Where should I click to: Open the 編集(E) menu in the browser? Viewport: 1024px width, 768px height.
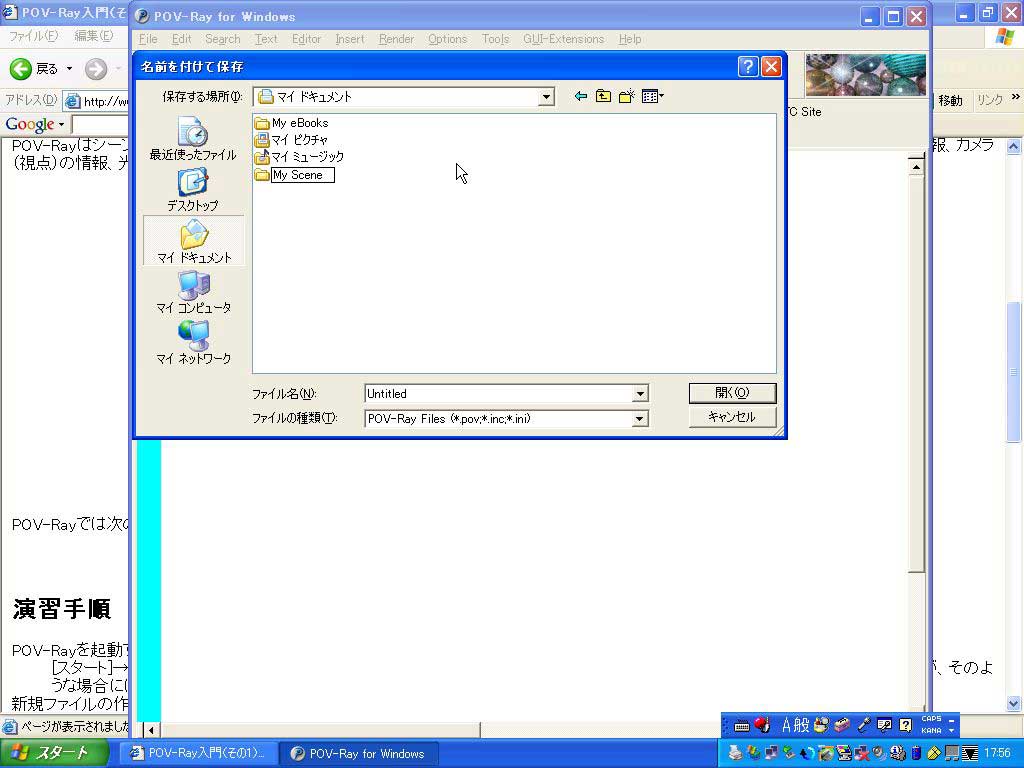93,36
